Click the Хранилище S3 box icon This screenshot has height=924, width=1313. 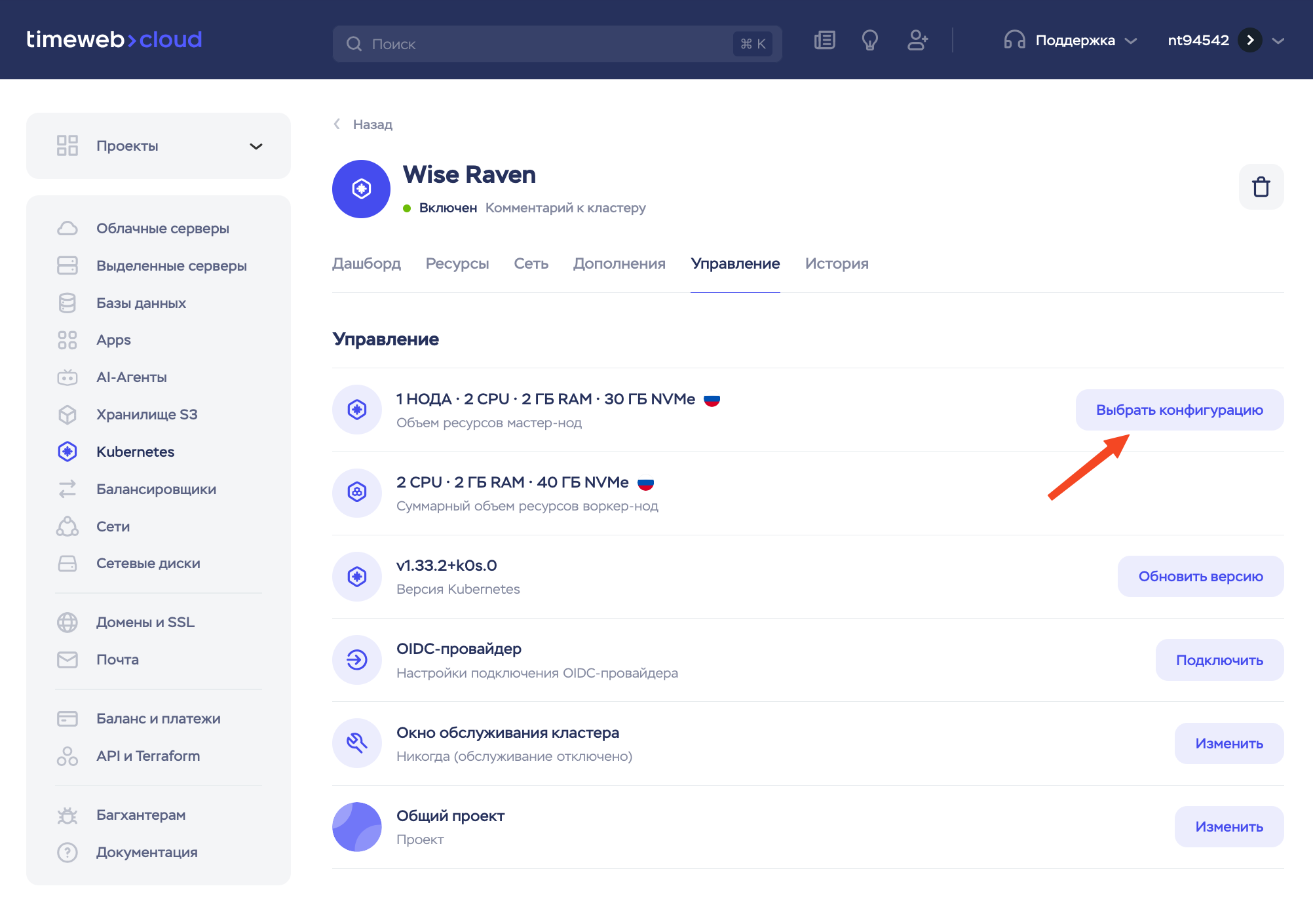[x=67, y=414]
